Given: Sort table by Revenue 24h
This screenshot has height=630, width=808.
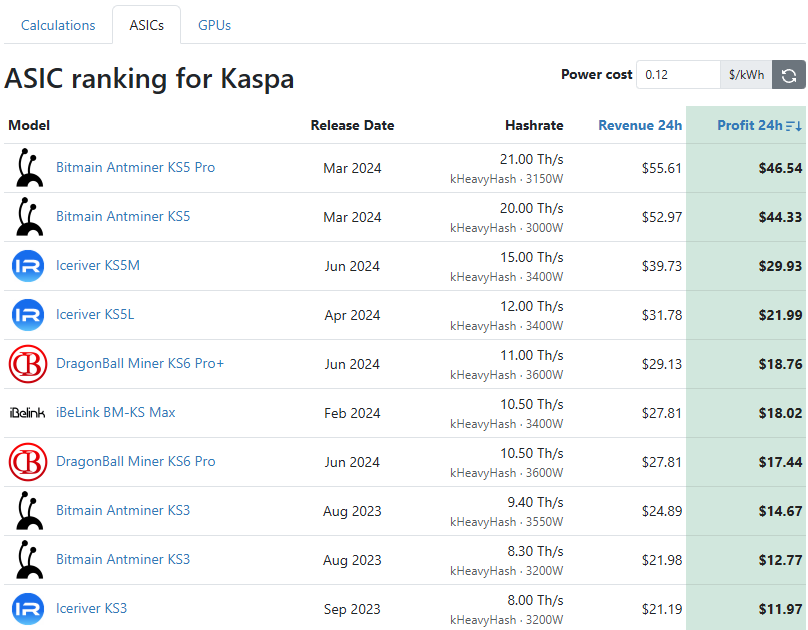Looking at the screenshot, I should tap(640, 126).
